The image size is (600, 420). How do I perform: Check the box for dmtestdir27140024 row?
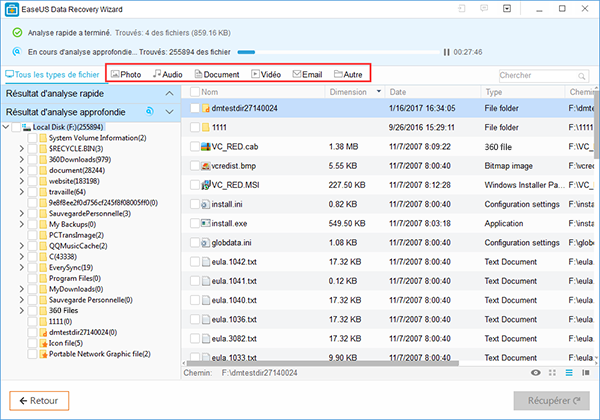tap(195, 108)
